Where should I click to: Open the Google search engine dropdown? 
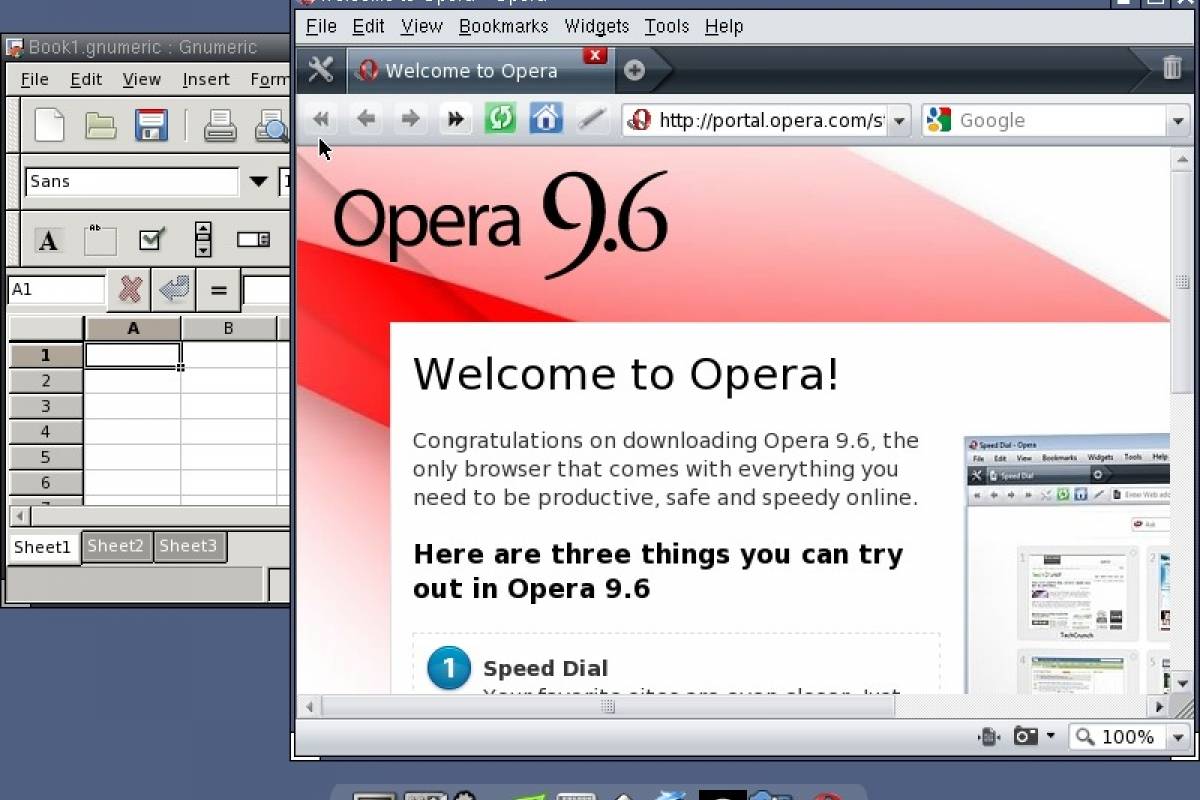tap(1178, 119)
